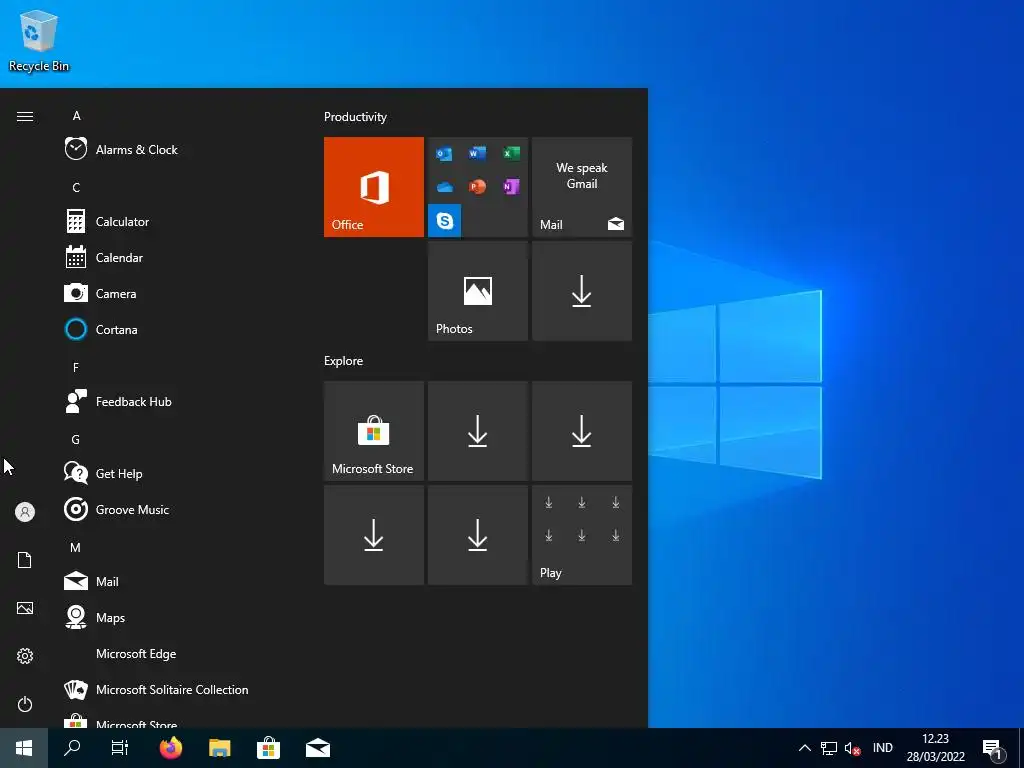This screenshot has width=1024, height=768.
Task: Open the Action Center notifications icon
Action: [x=993, y=748]
